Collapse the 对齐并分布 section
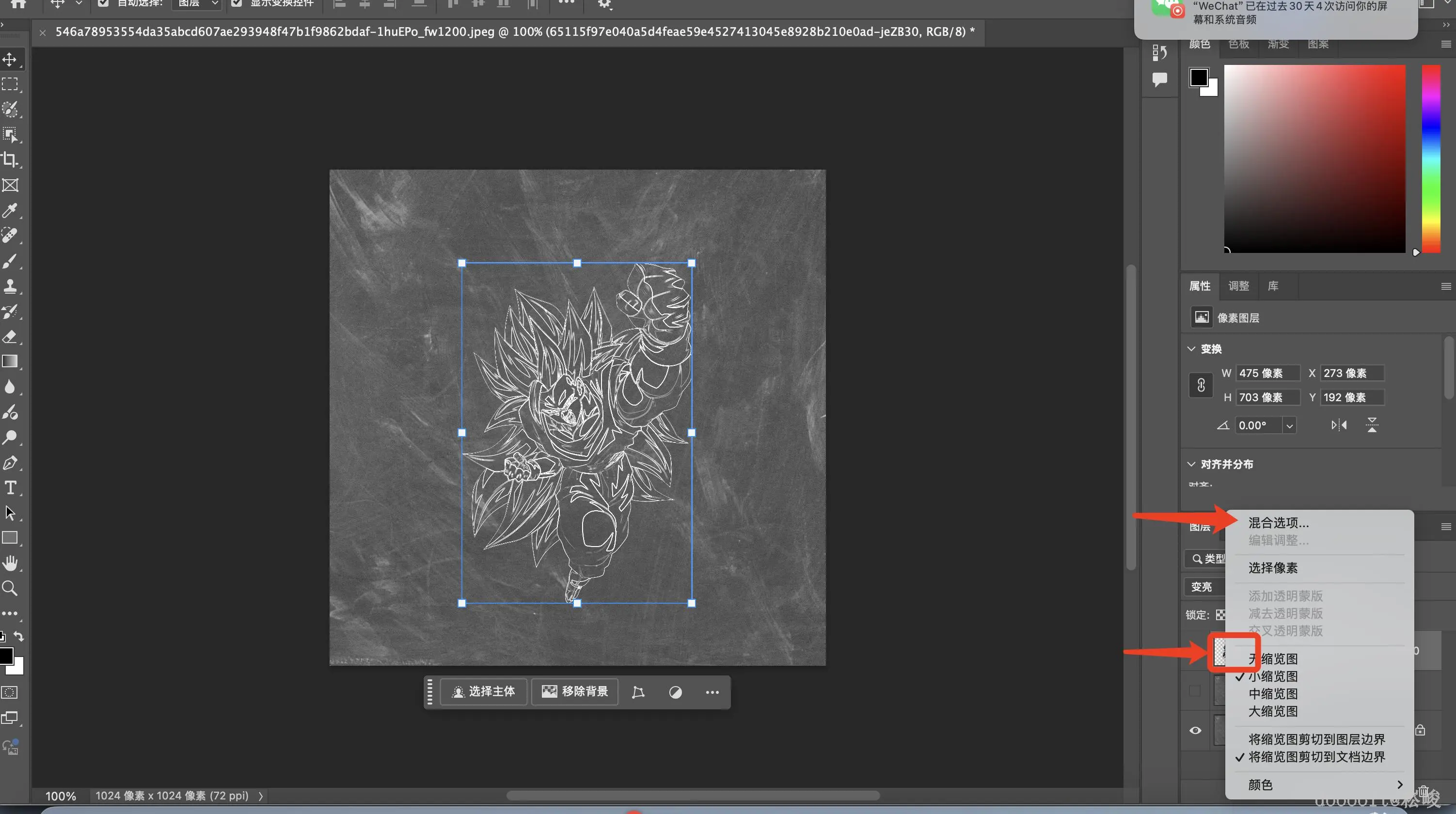 click(x=1191, y=464)
